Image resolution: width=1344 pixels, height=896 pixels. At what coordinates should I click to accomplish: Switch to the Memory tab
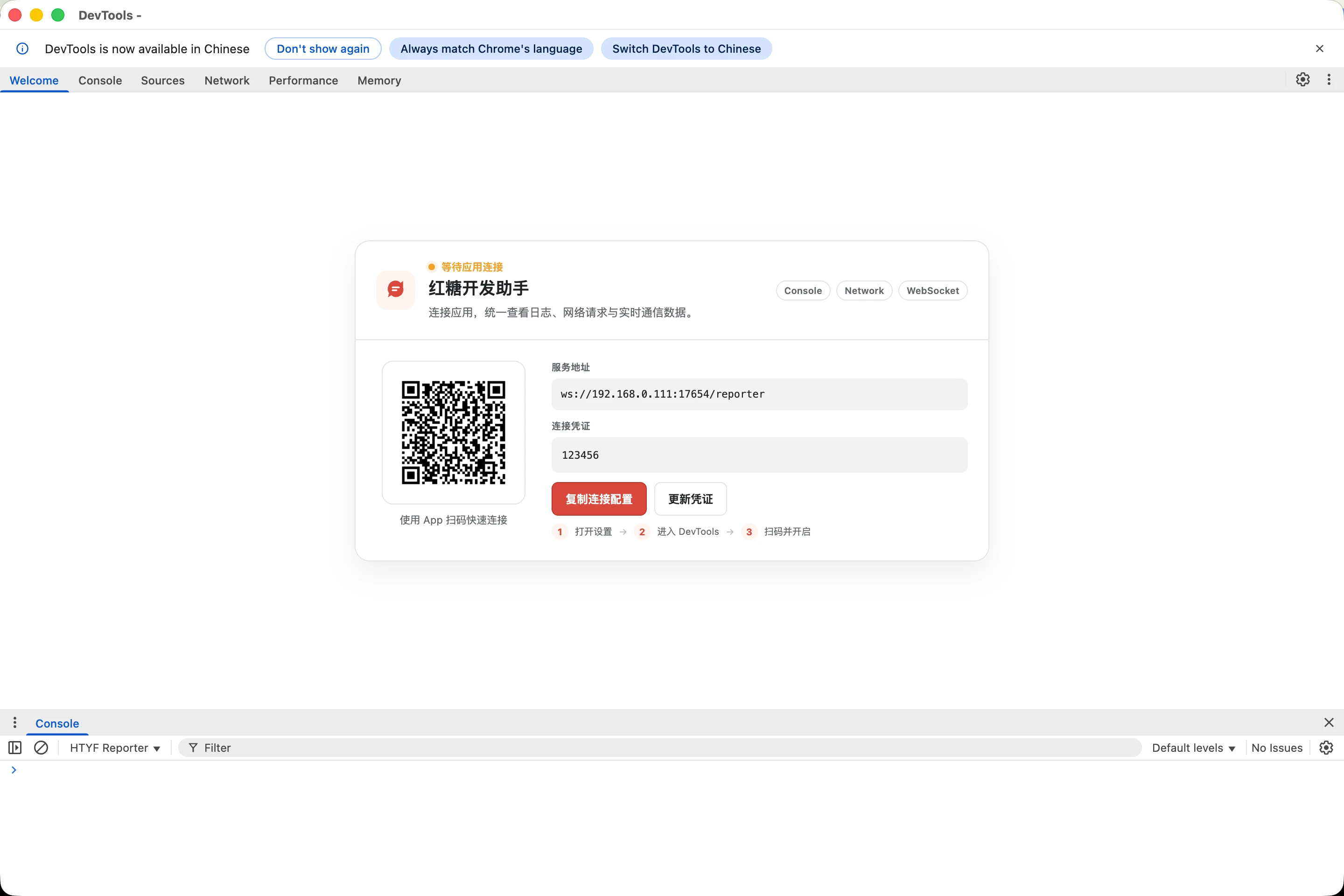click(379, 81)
